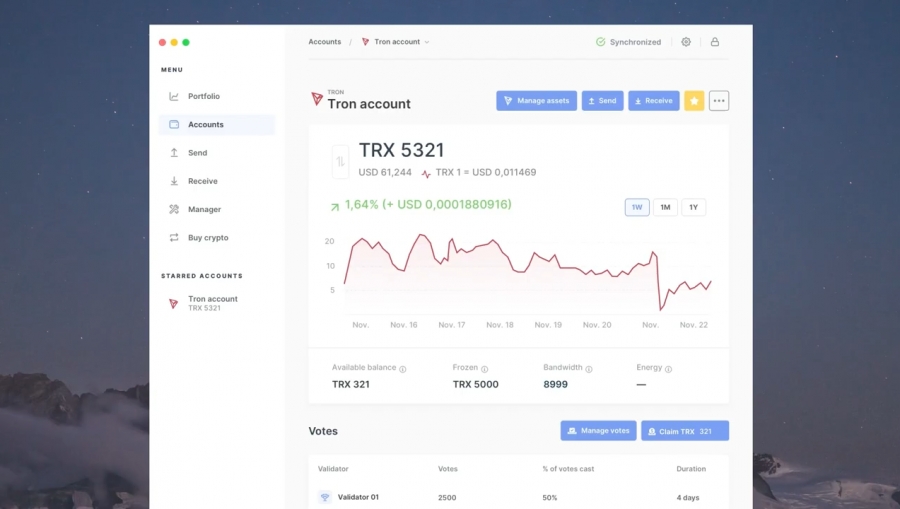
Task: Open Buy crypto in the sidebar
Action: (x=216, y=238)
